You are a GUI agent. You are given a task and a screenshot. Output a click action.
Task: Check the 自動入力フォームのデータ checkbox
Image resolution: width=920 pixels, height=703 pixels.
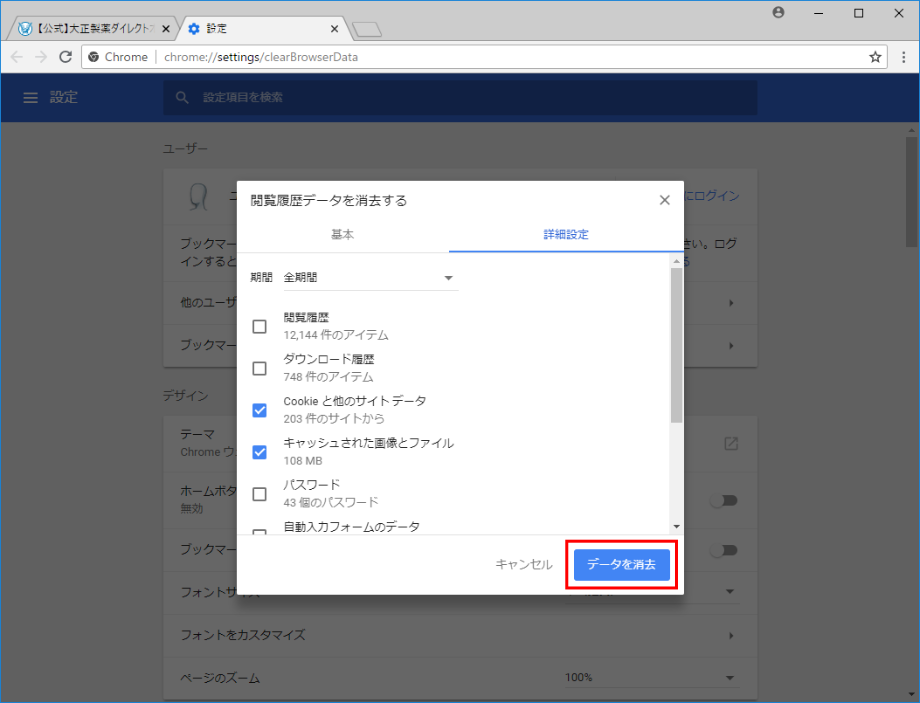tap(259, 532)
